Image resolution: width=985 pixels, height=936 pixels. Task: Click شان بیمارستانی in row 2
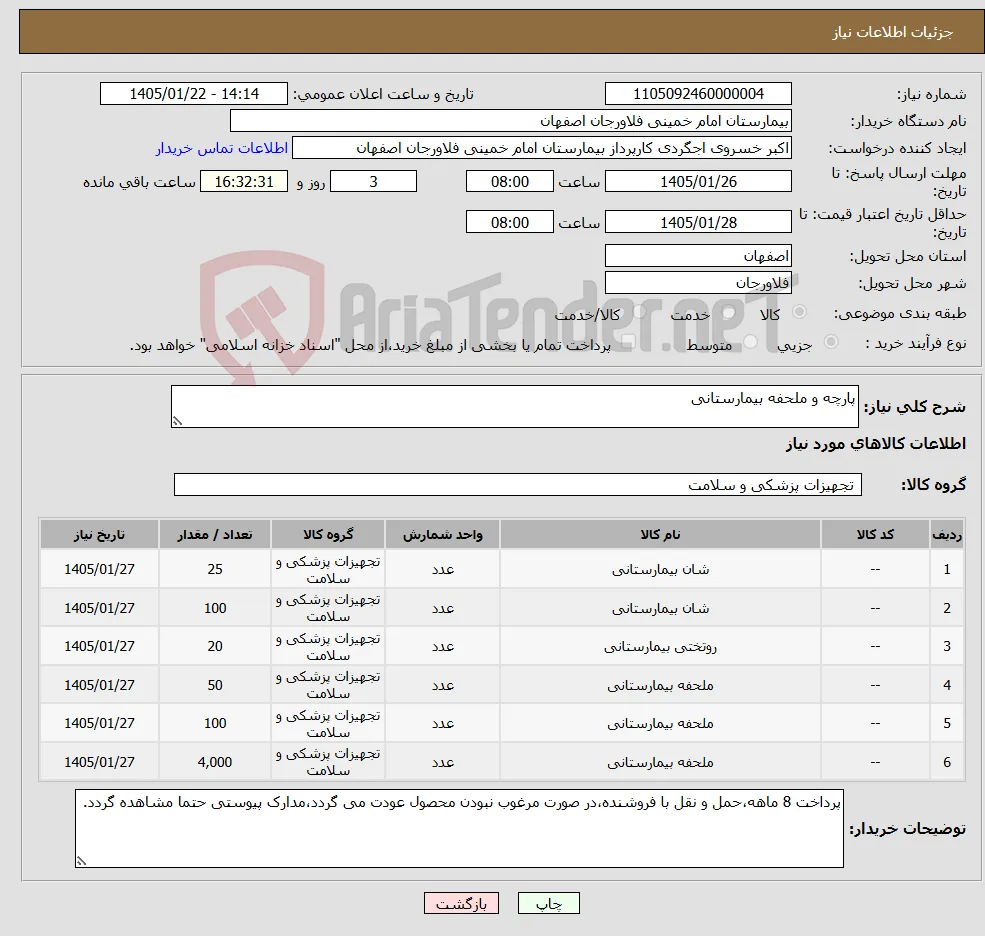click(x=660, y=608)
